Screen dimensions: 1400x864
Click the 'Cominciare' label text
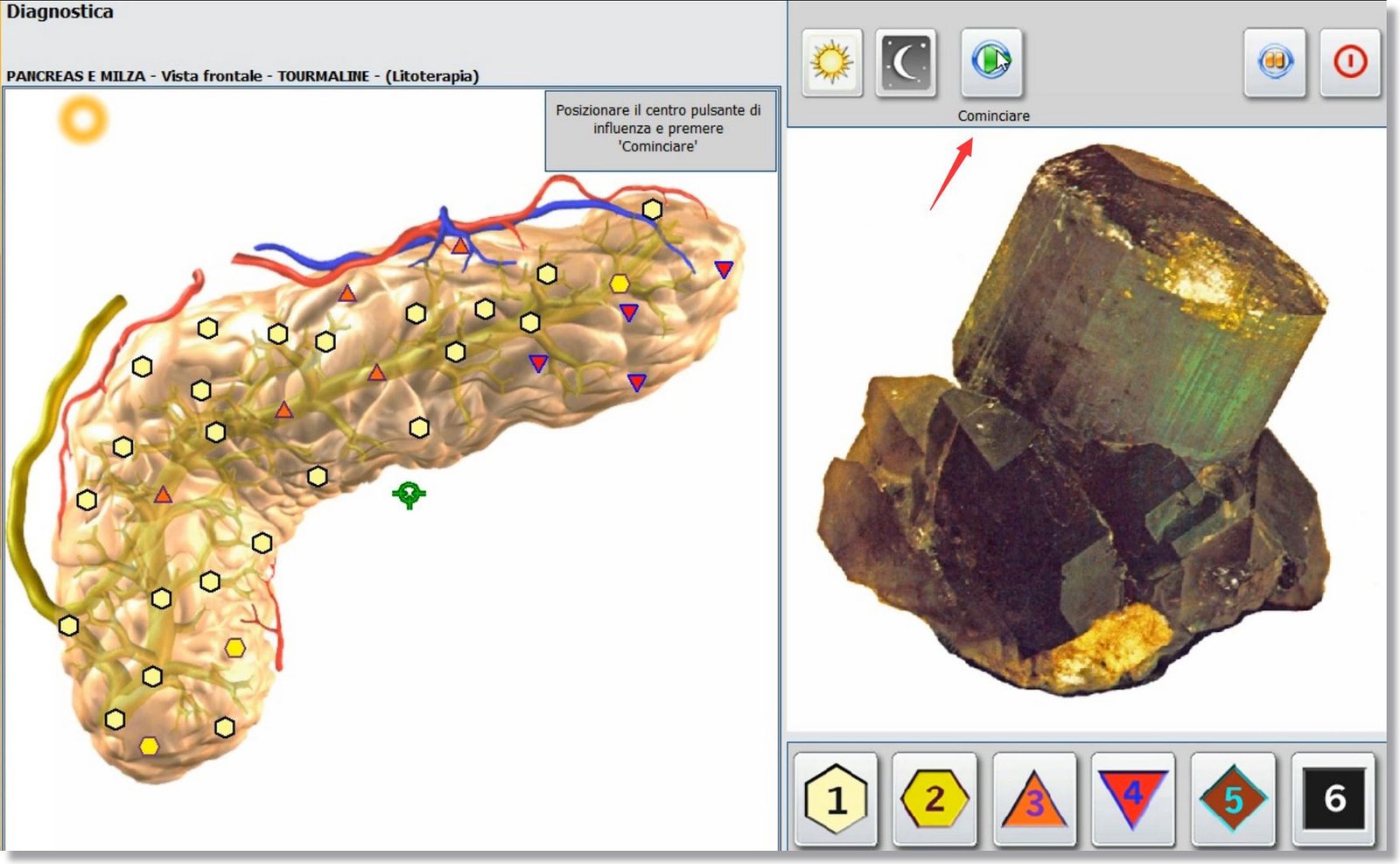993,116
